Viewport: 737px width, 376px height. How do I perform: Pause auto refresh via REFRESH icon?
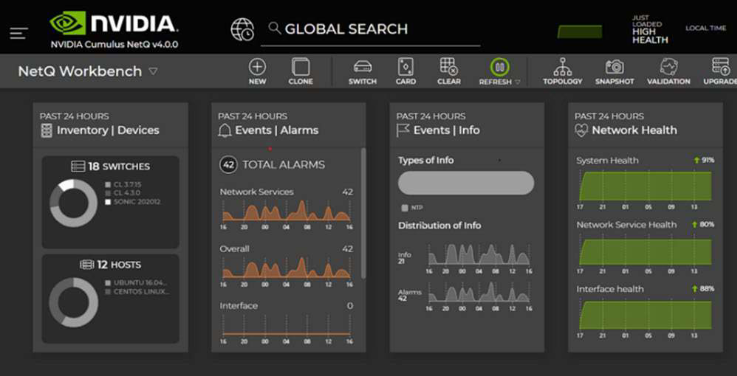[x=500, y=68]
